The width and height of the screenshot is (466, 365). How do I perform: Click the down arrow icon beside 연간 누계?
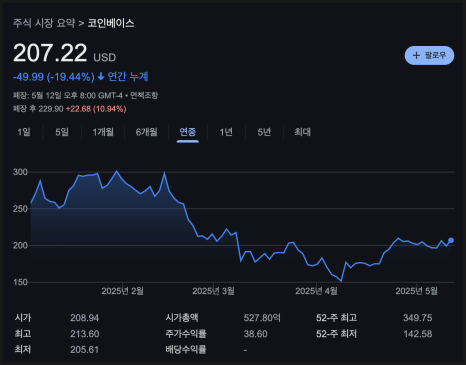[x=101, y=77]
